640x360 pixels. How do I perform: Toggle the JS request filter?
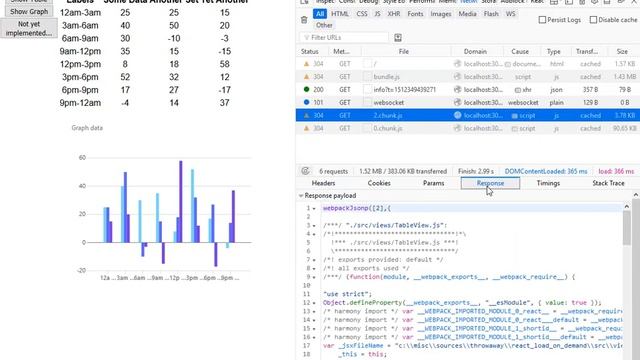click(x=378, y=14)
